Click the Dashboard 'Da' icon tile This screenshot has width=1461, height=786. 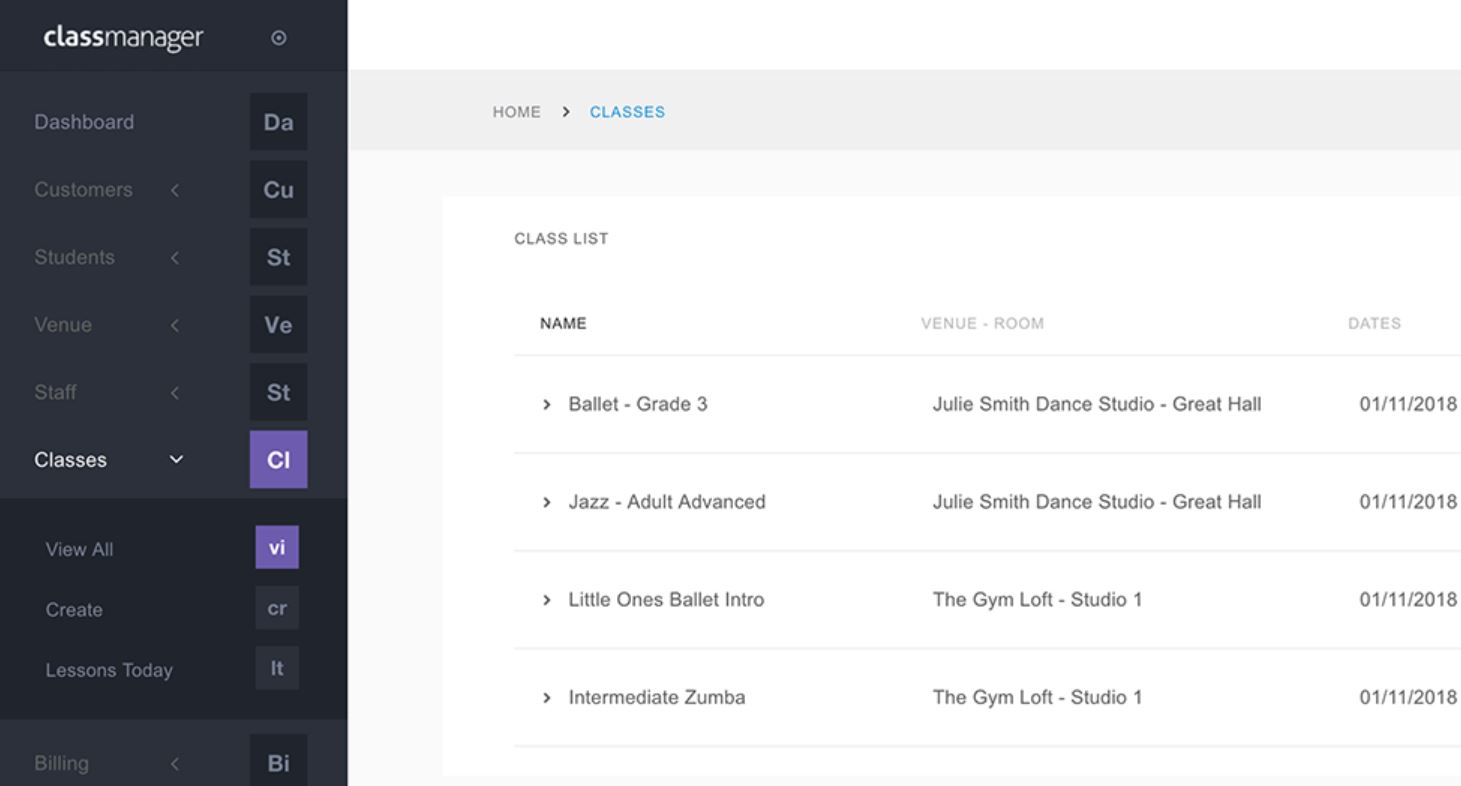(278, 122)
